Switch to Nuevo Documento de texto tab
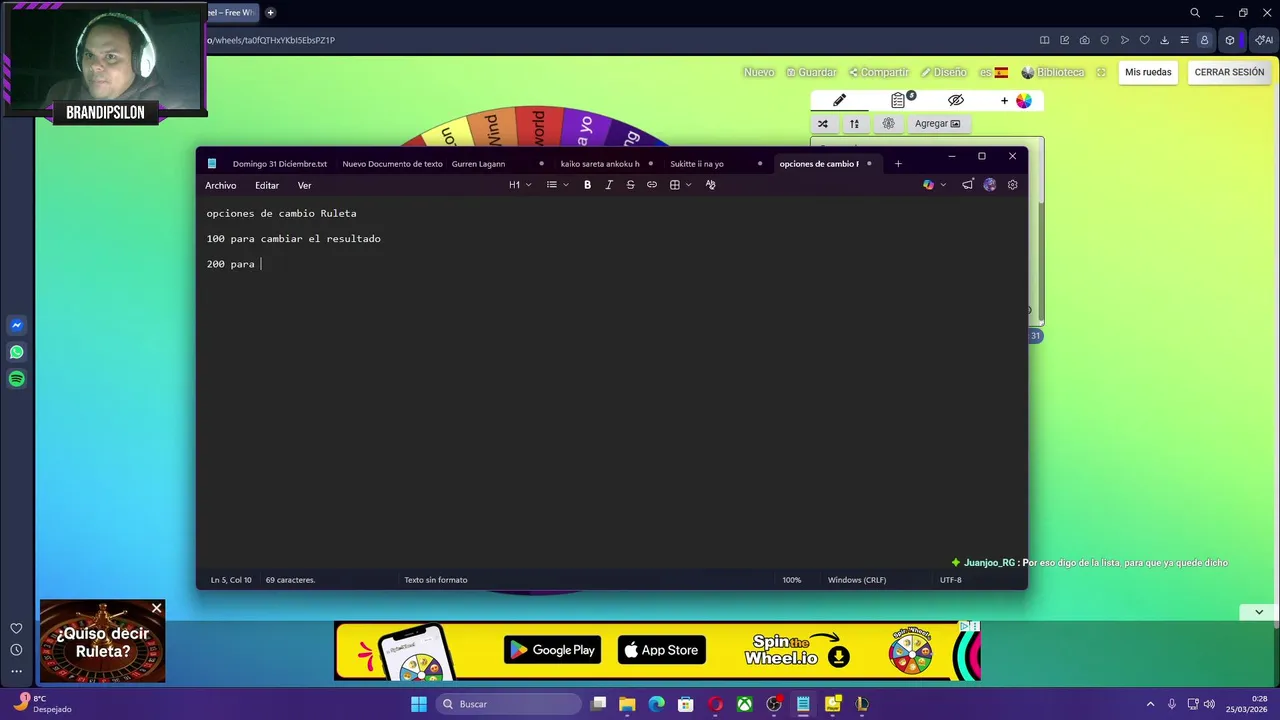This screenshot has width=1280, height=720. 392,164
